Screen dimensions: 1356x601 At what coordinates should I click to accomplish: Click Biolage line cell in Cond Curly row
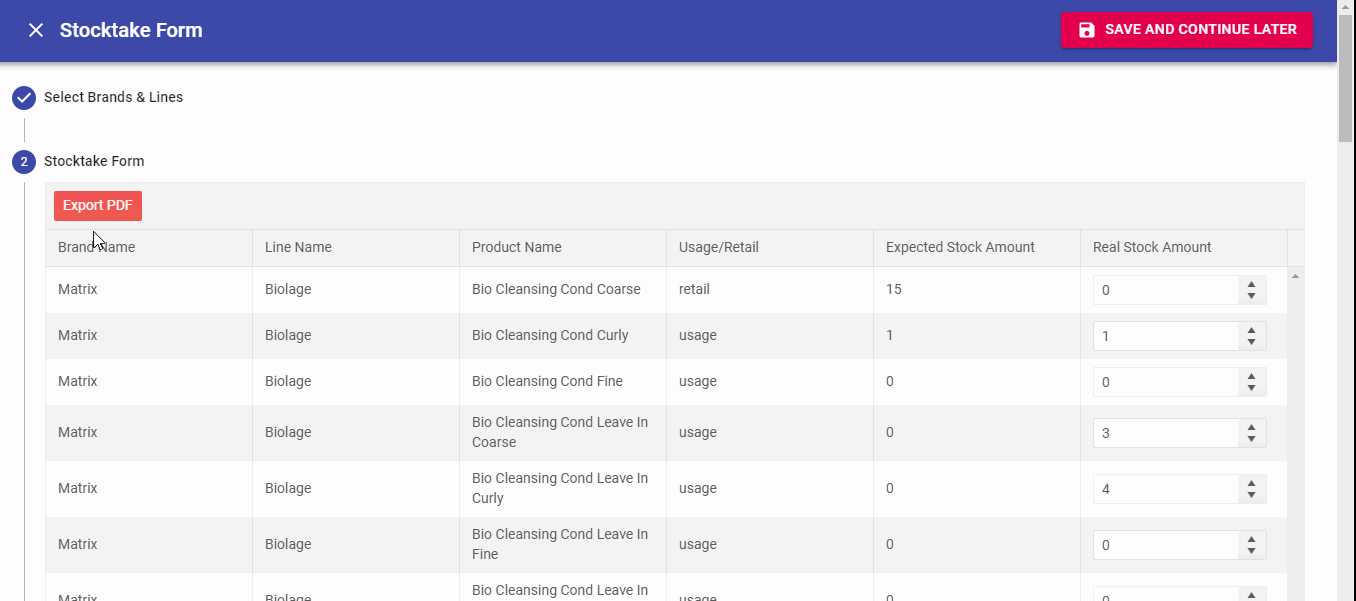[x=356, y=336]
